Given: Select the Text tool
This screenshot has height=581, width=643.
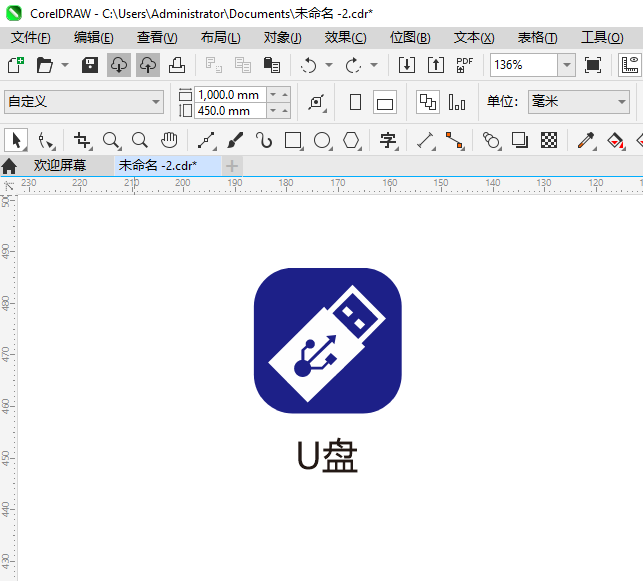Looking at the screenshot, I should click(x=388, y=141).
